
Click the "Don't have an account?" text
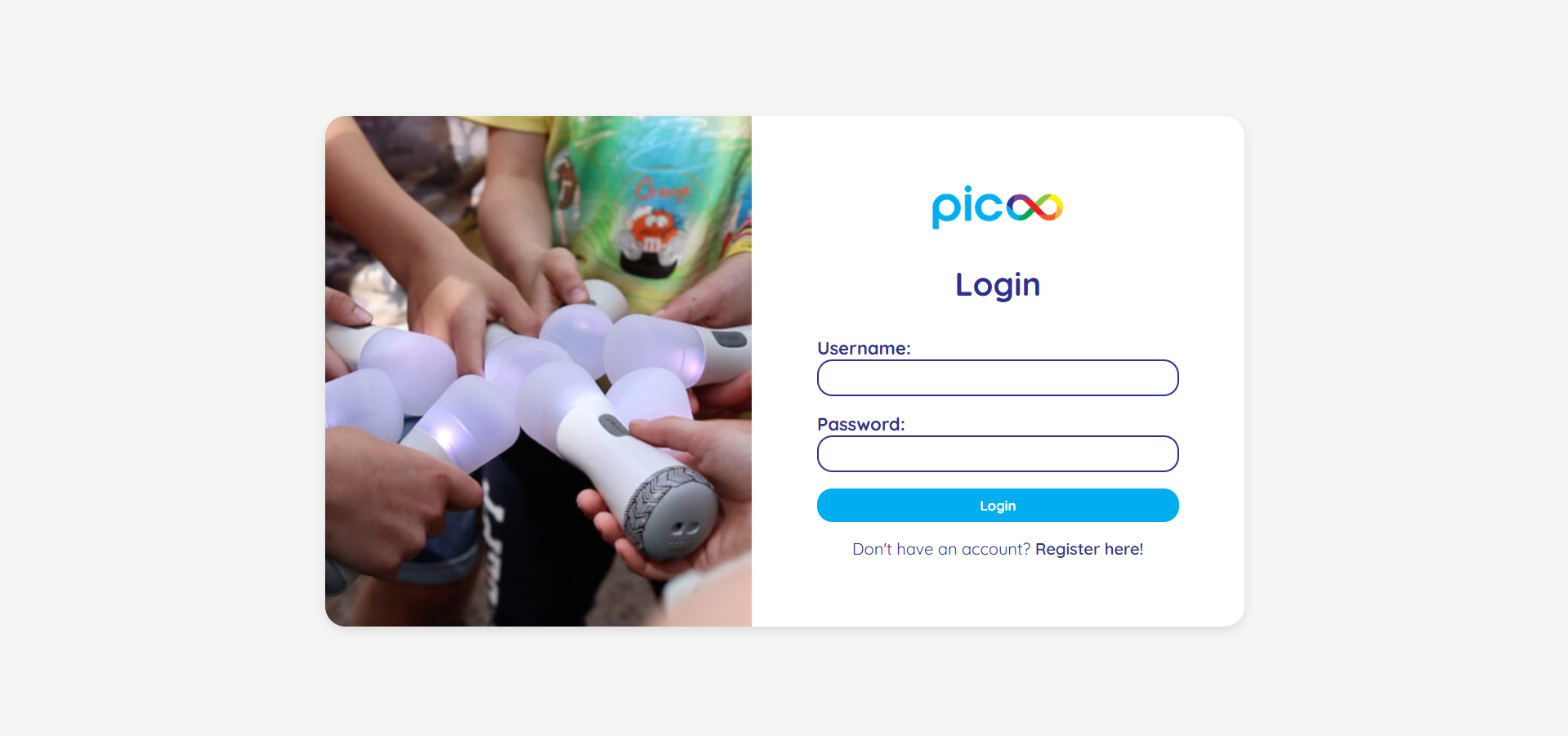point(941,549)
